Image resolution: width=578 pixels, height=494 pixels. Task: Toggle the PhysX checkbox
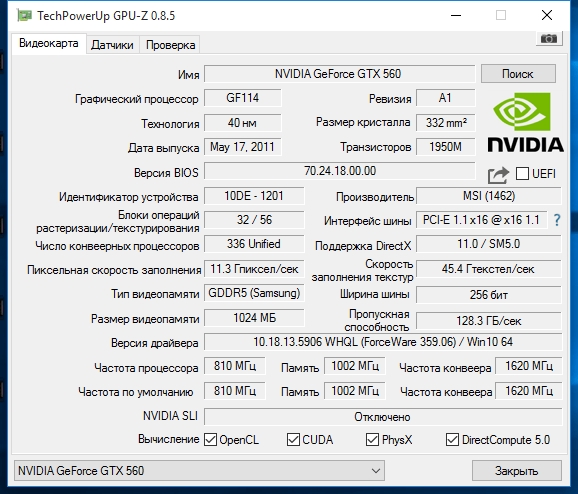(x=372, y=439)
